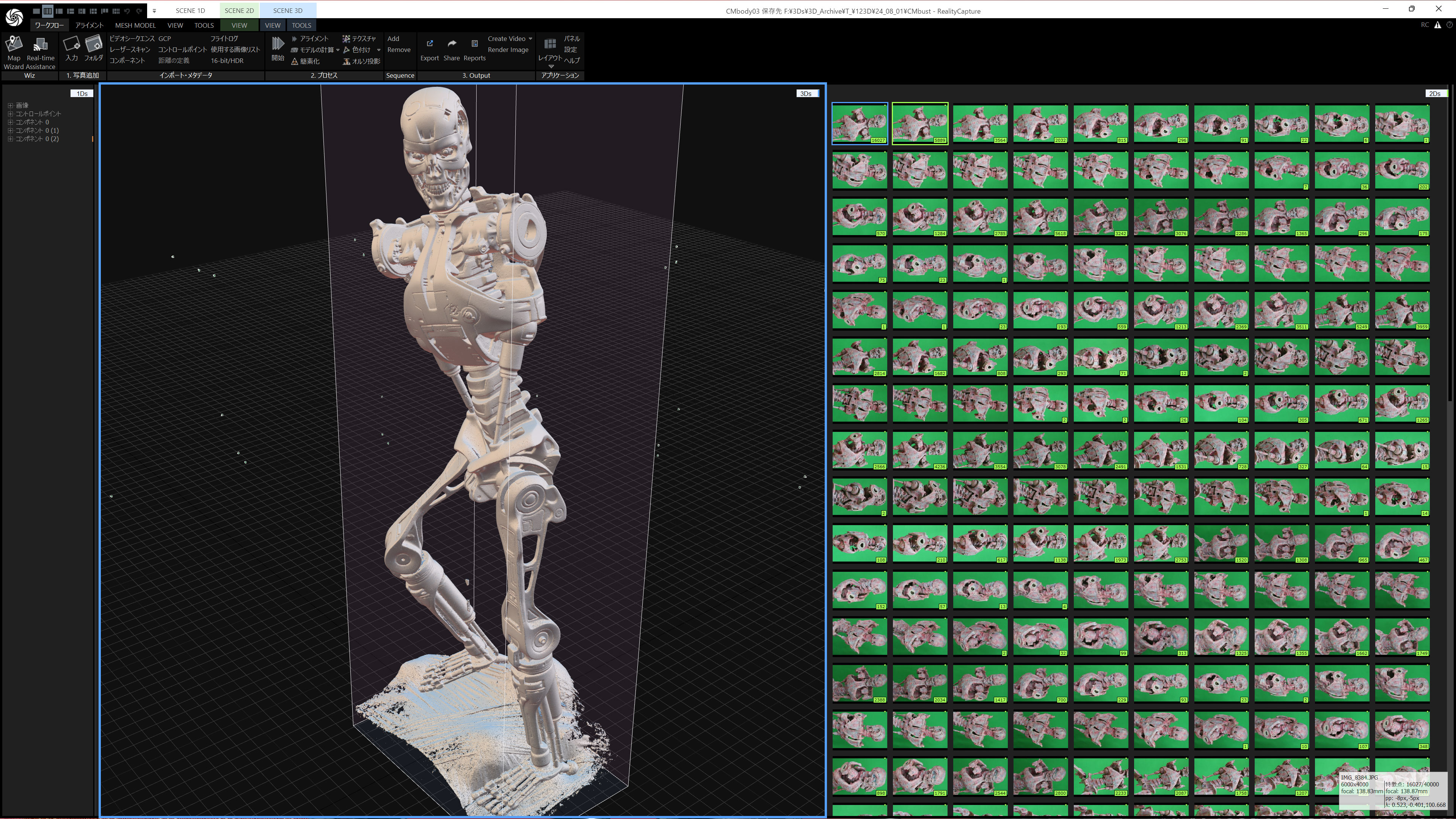Open the モデルの計算 dropdown arrow

[337, 50]
